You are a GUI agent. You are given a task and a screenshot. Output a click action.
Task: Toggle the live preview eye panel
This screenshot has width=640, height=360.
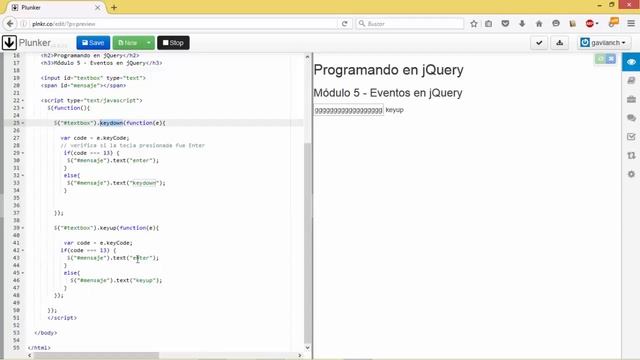tap(631, 62)
